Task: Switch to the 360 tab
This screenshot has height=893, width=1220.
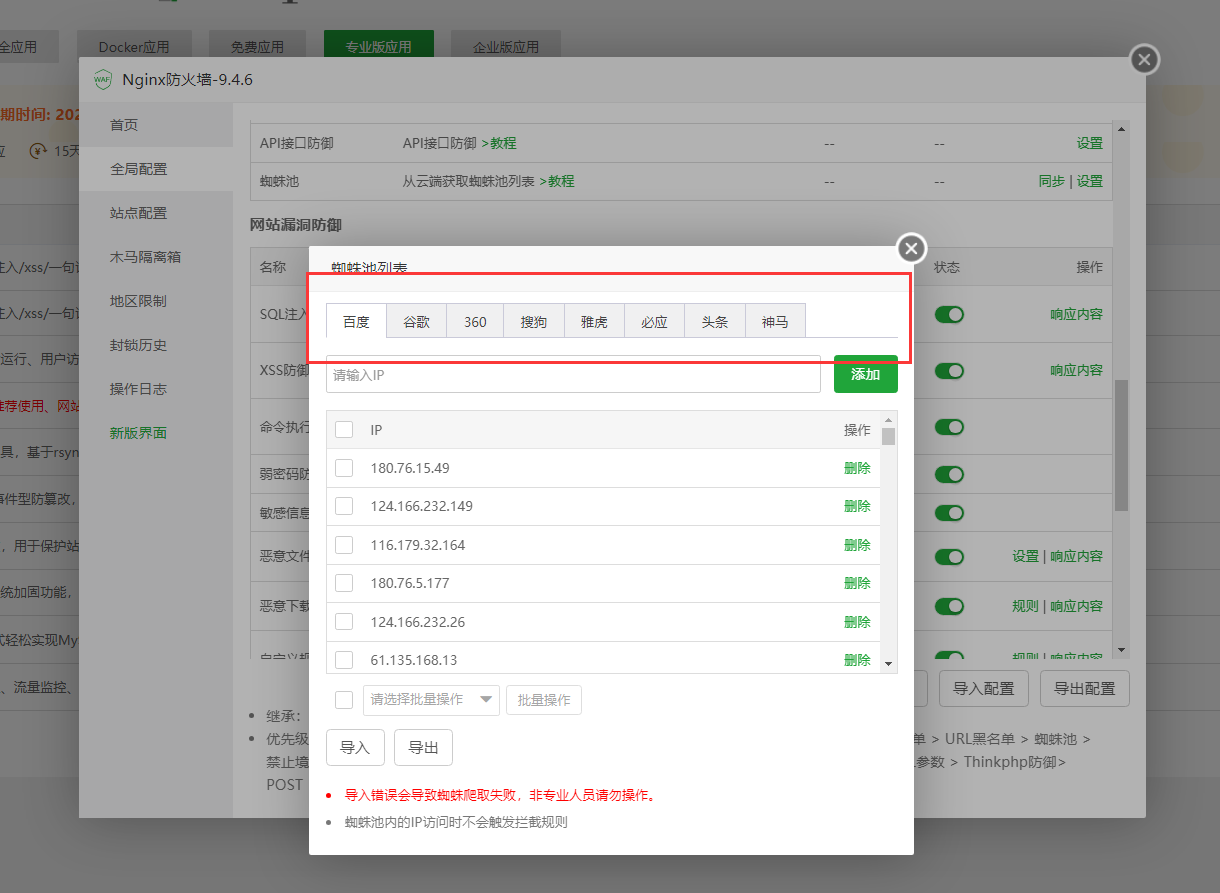Action: (x=475, y=322)
